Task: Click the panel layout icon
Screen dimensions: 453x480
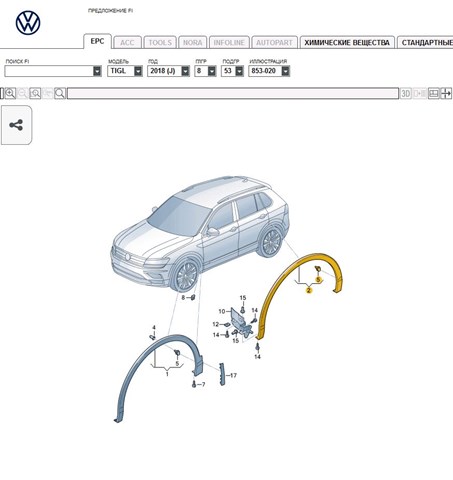Action: coord(433,93)
